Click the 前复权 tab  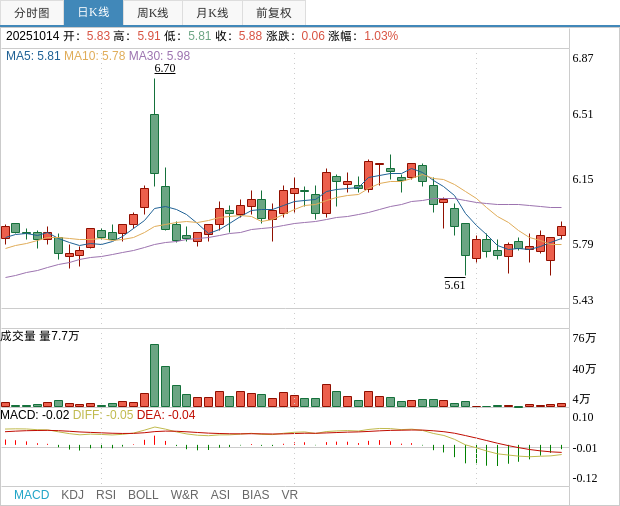pos(274,13)
